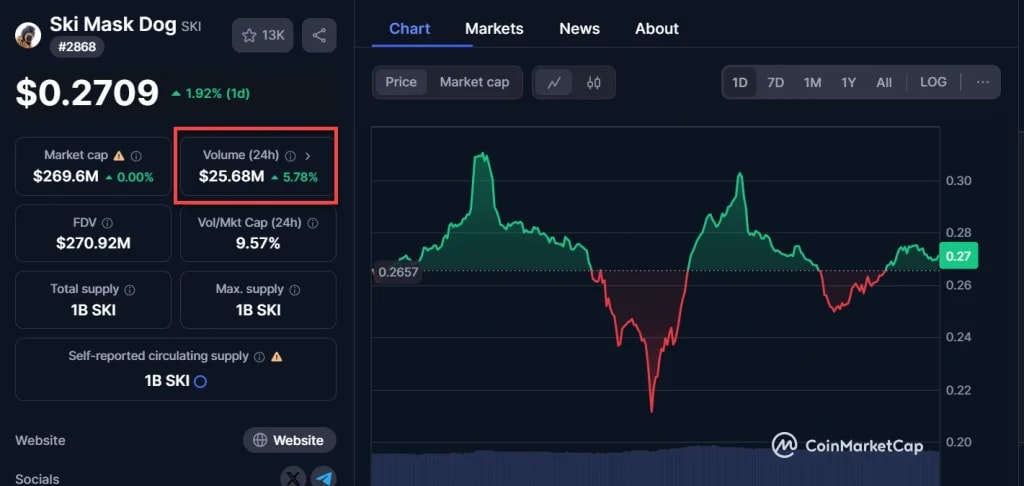1024x486 pixels.
Task: Click the SKI ticker symbol beside the name
Action: 191,27
